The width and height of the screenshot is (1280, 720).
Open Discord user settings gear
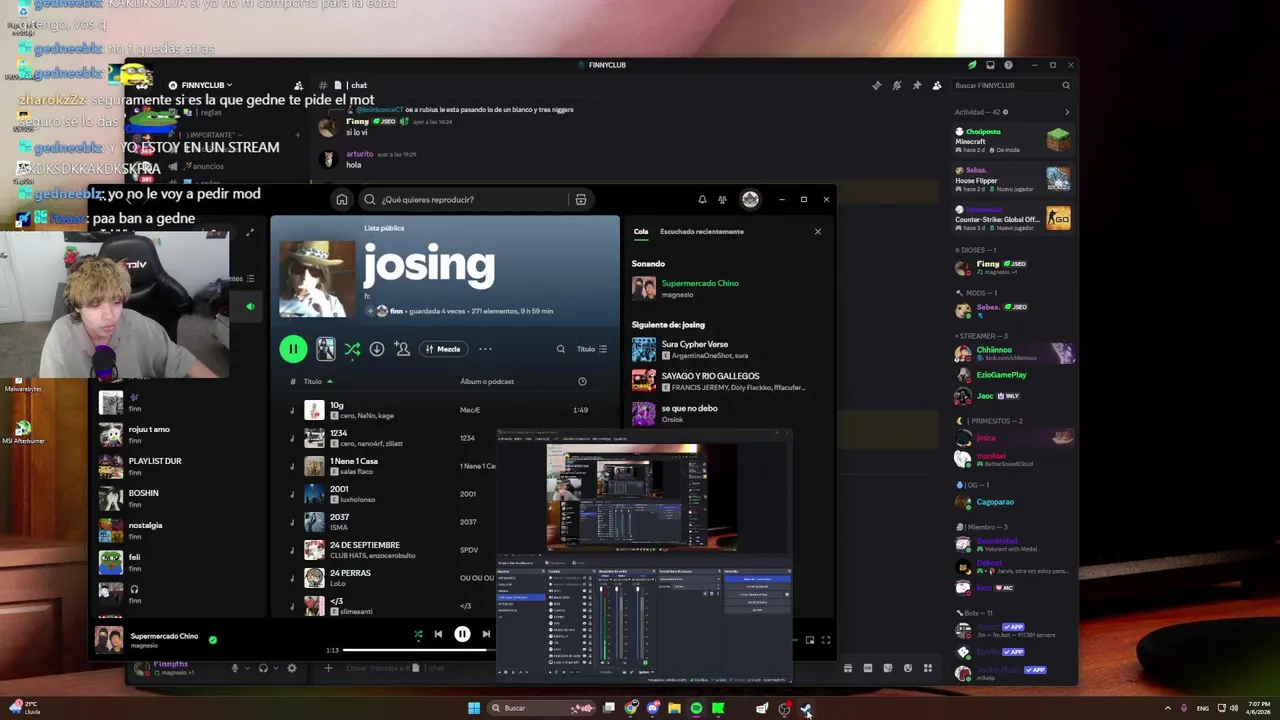click(x=291, y=668)
